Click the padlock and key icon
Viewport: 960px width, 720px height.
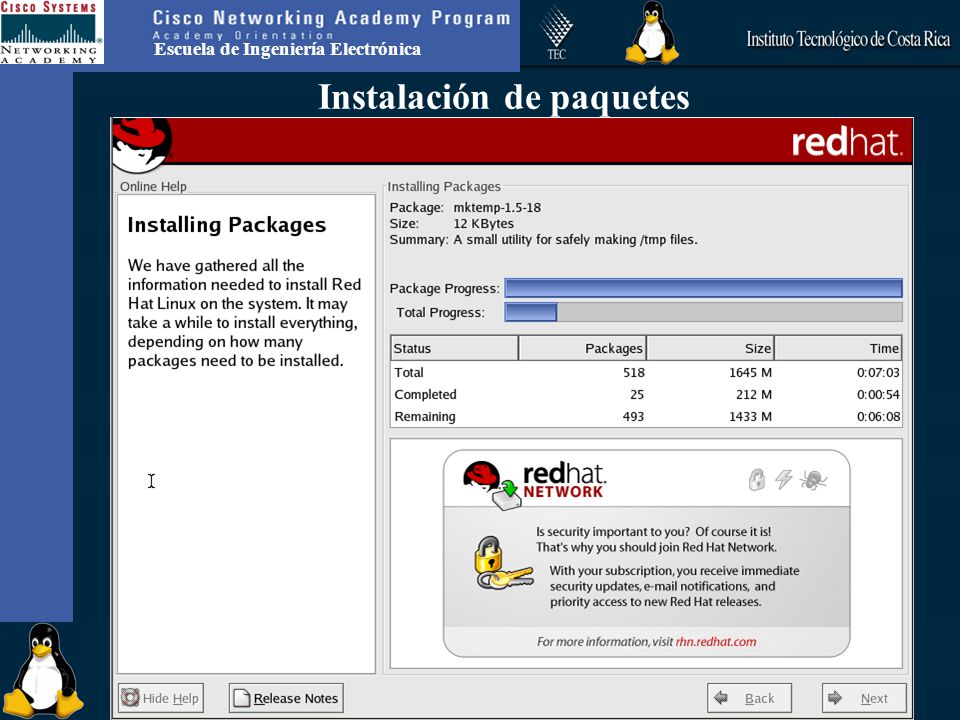coord(503,563)
